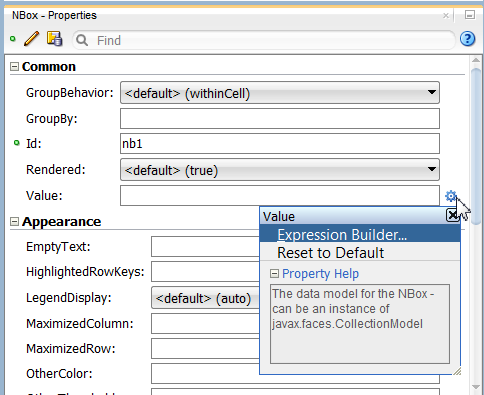Click the property help description text box
484x395 pixels.
pos(360,324)
